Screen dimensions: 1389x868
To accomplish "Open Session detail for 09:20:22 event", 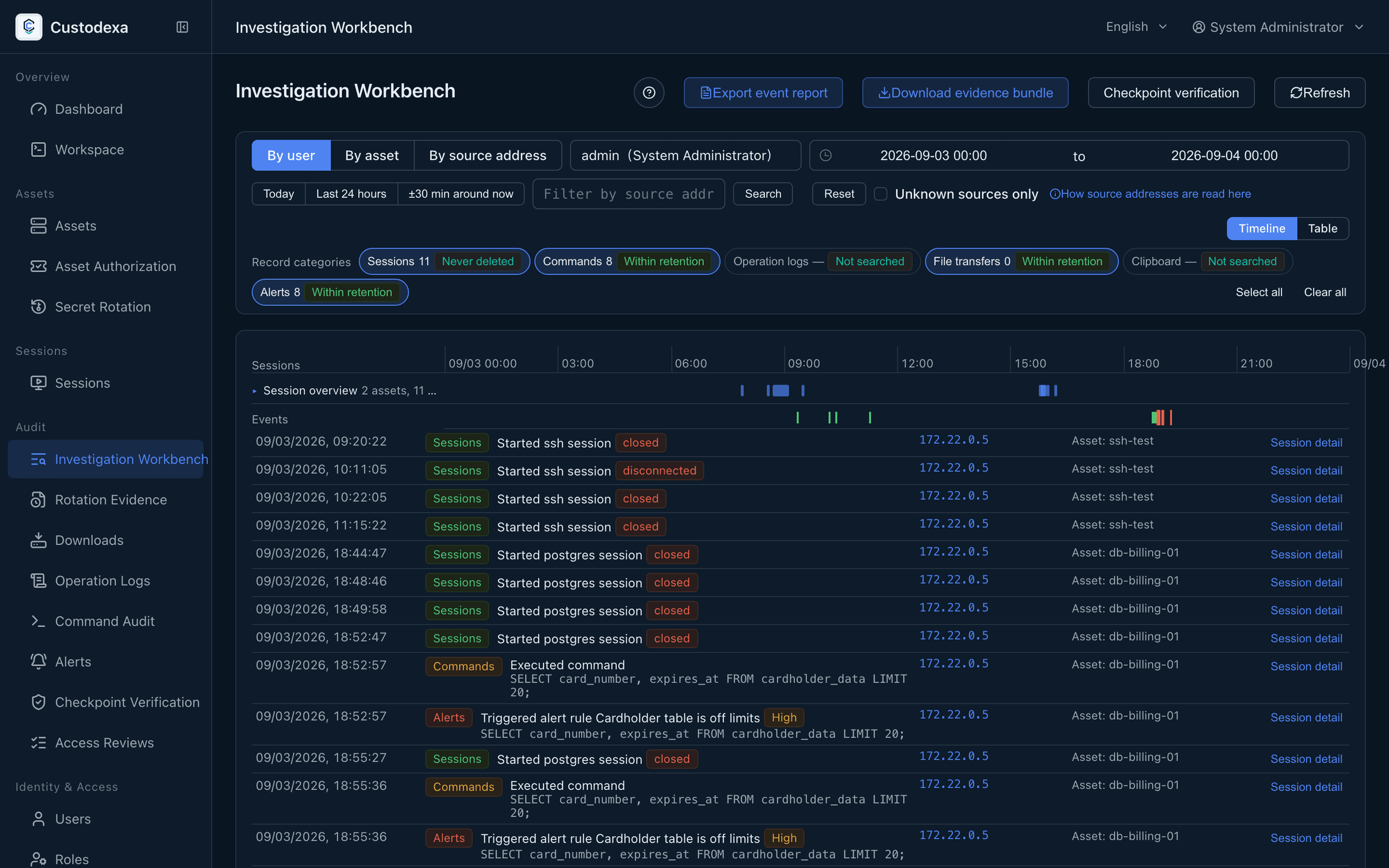I will [x=1306, y=443].
